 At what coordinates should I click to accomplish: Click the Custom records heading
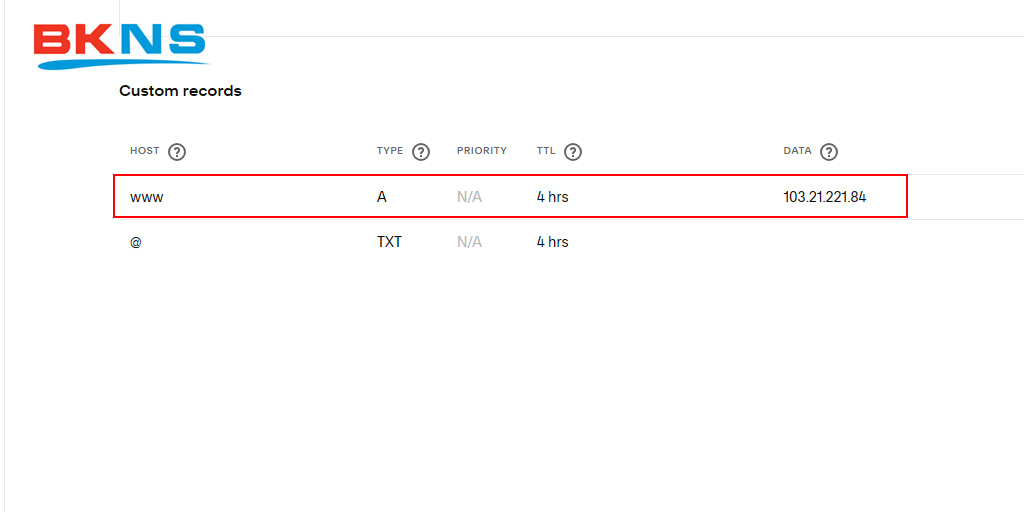(x=180, y=91)
